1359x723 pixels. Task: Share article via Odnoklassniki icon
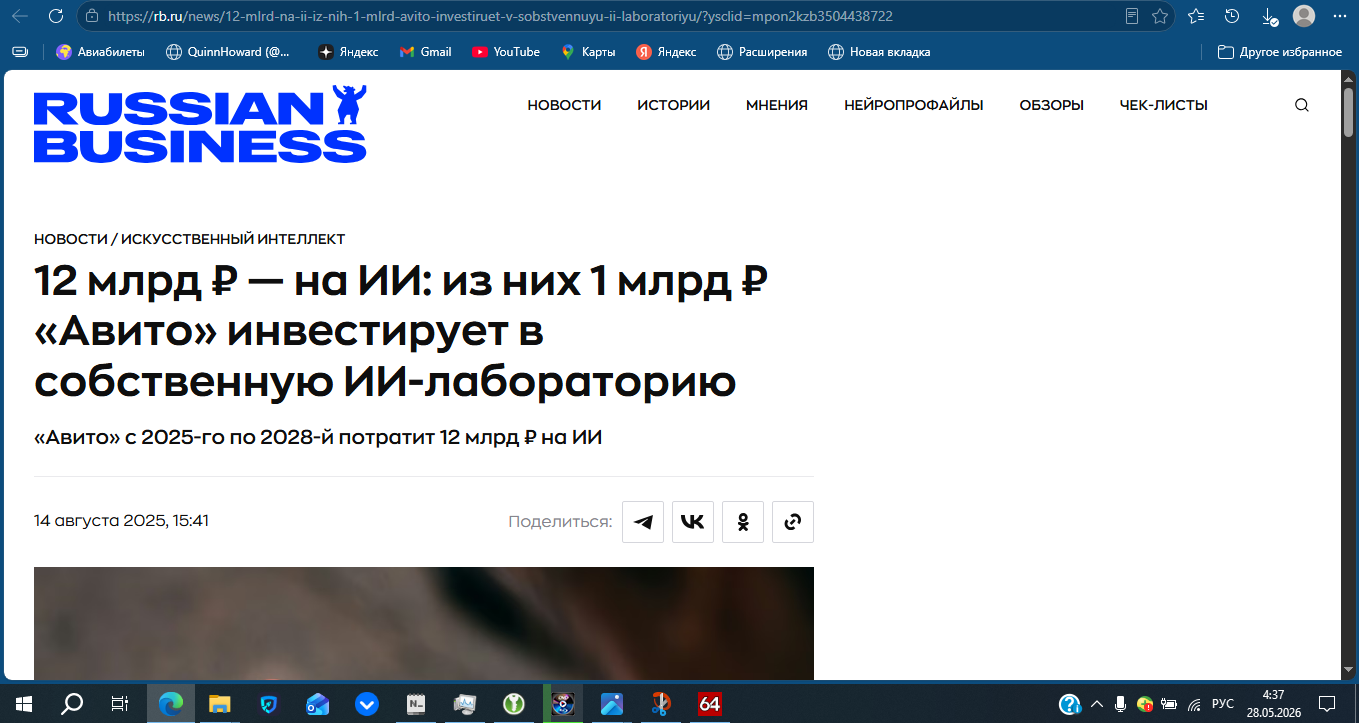(743, 522)
